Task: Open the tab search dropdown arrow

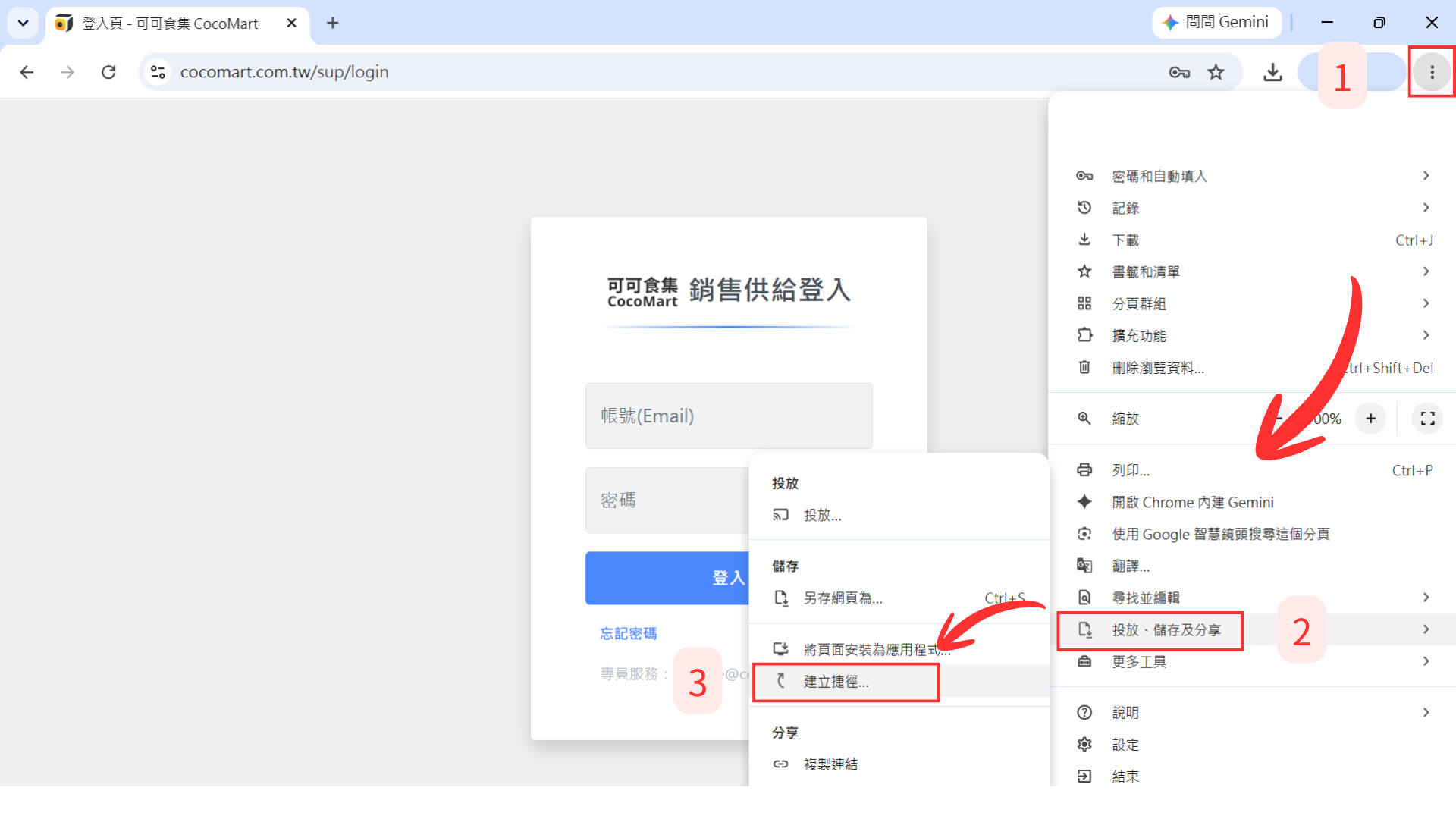Action: pyautogui.click(x=23, y=23)
